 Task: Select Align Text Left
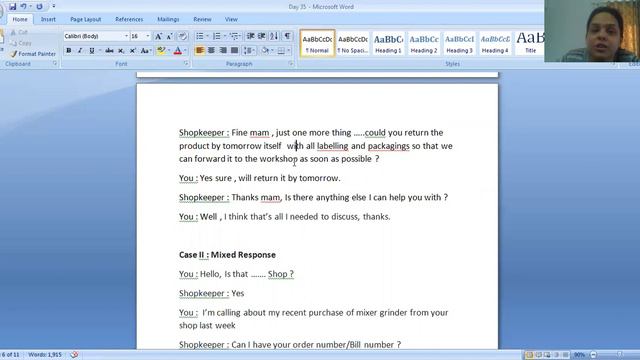[x=200, y=51]
